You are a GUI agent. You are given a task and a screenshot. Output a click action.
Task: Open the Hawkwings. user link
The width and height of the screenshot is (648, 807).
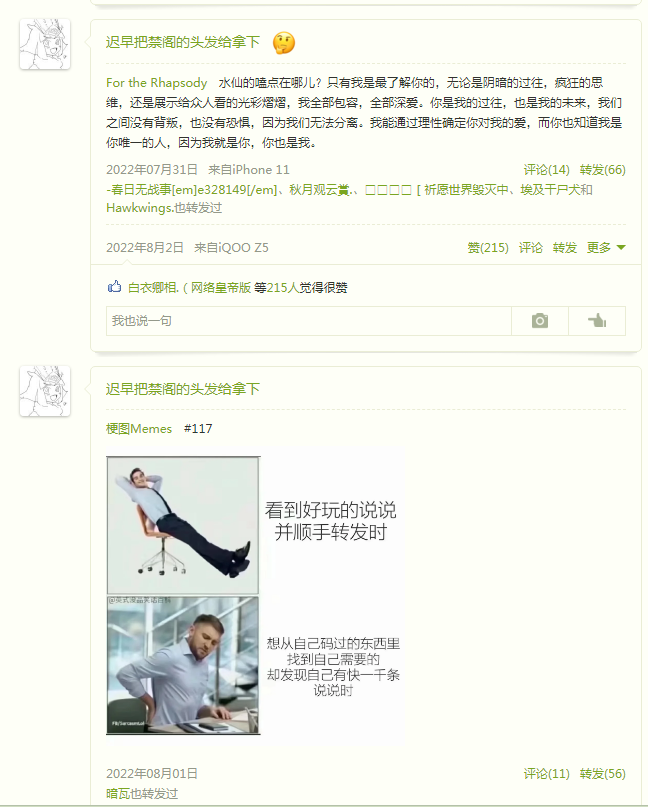pos(140,207)
